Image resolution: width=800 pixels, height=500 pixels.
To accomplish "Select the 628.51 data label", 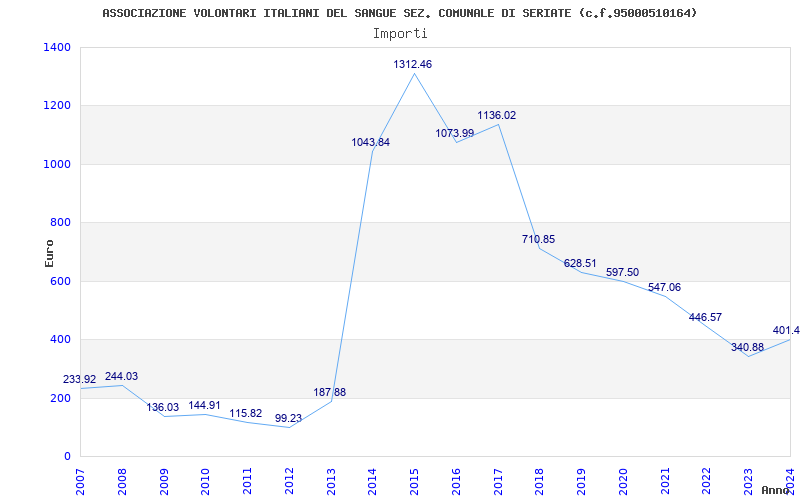I will pos(580,263).
